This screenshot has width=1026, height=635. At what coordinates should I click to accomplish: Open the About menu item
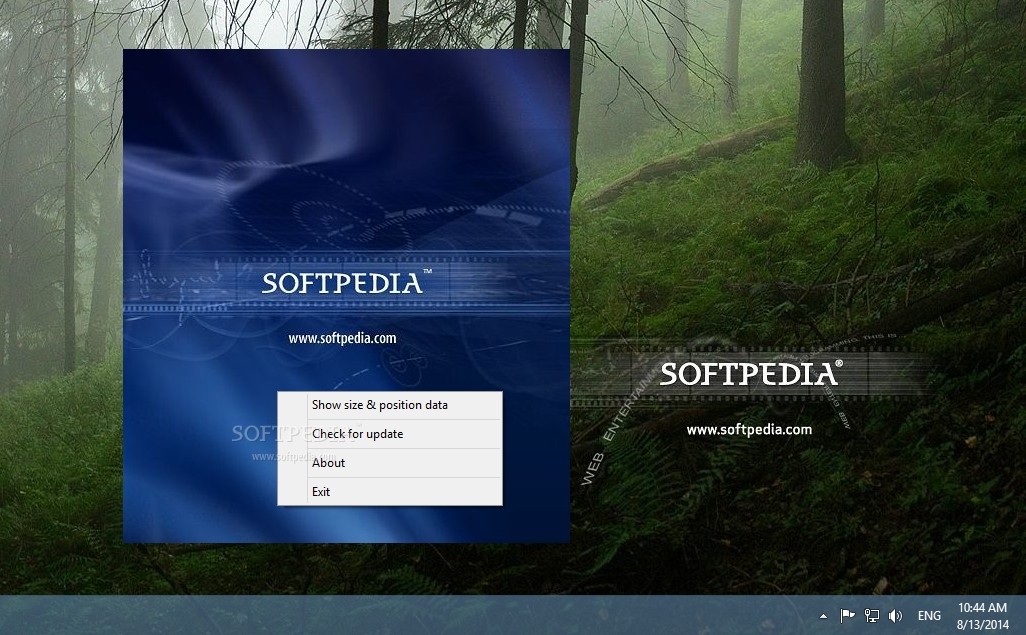pos(390,463)
